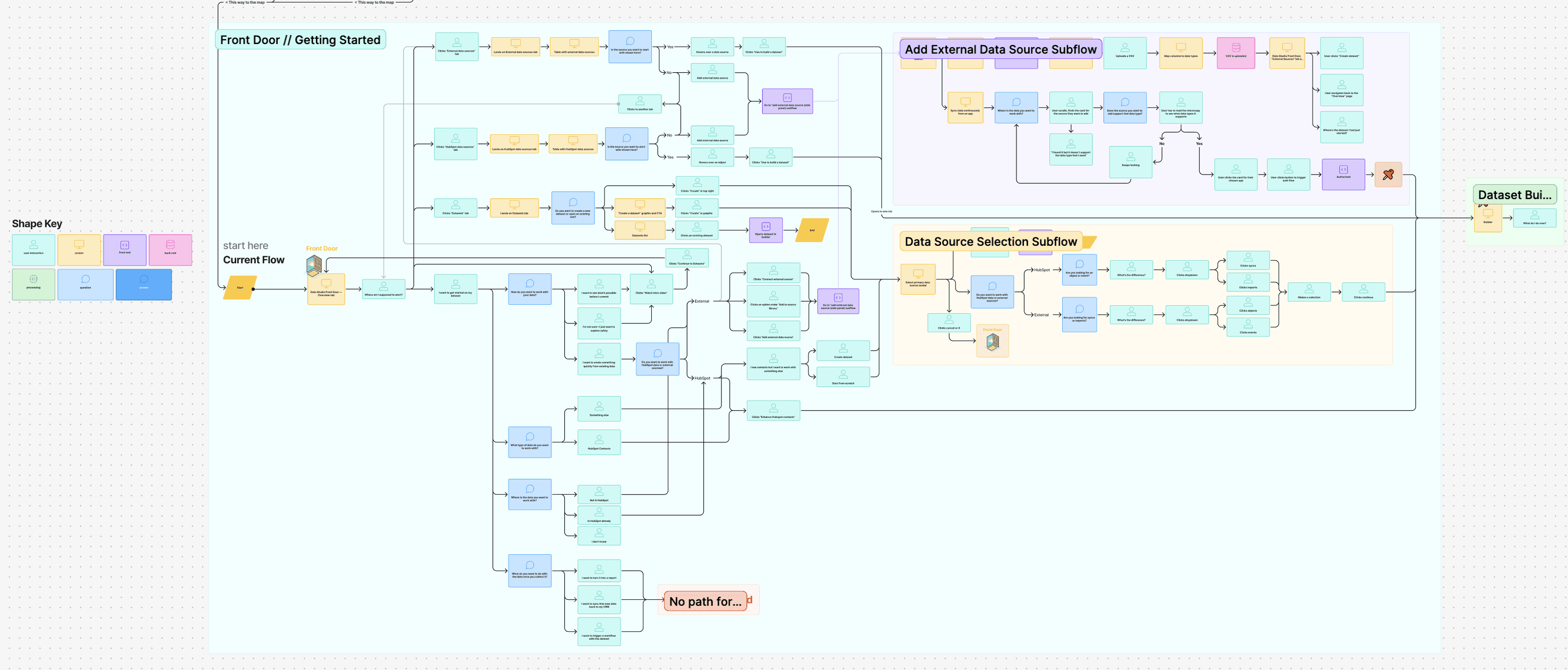Image resolution: width=1568 pixels, height=670 pixels.
Task: Click the 'Dataset Bui...' section label
Action: click(x=1514, y=195)
